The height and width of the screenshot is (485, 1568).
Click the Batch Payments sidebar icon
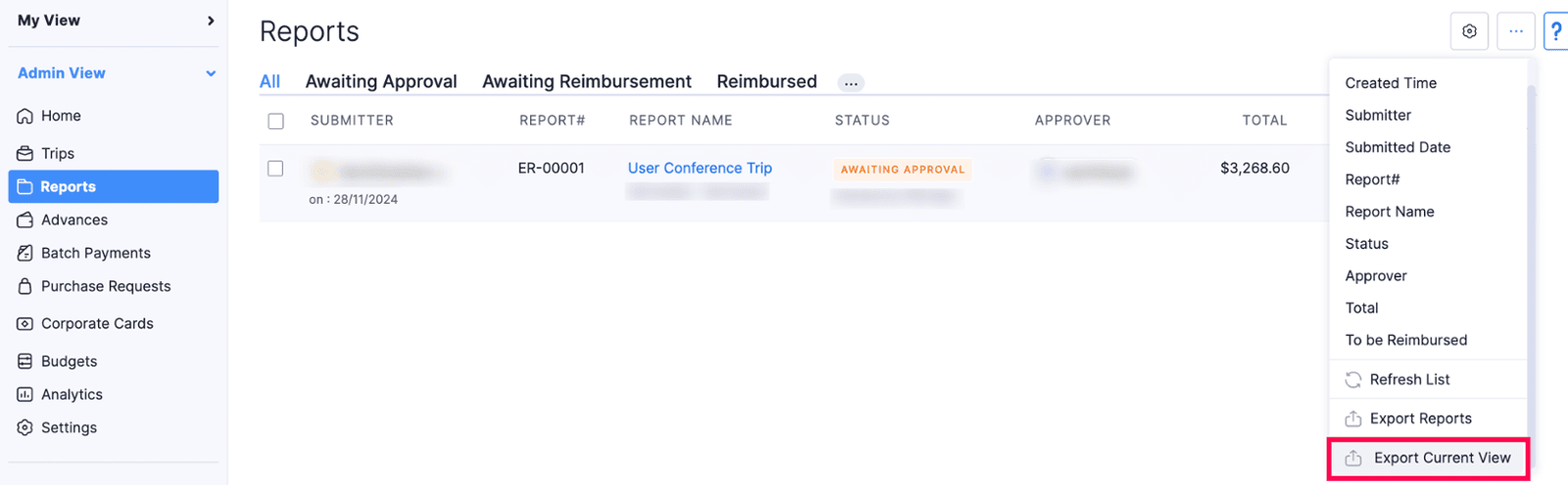pos(25,253)
